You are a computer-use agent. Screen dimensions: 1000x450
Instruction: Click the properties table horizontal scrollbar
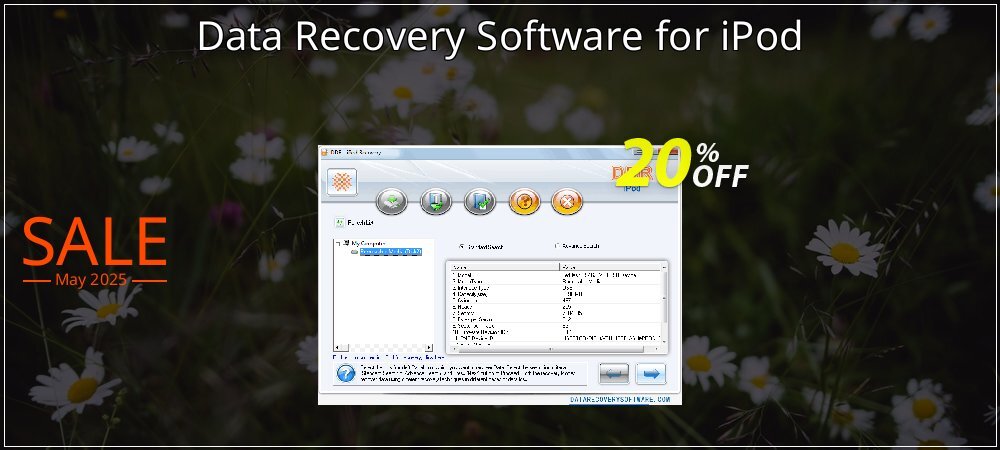[555, 349]
